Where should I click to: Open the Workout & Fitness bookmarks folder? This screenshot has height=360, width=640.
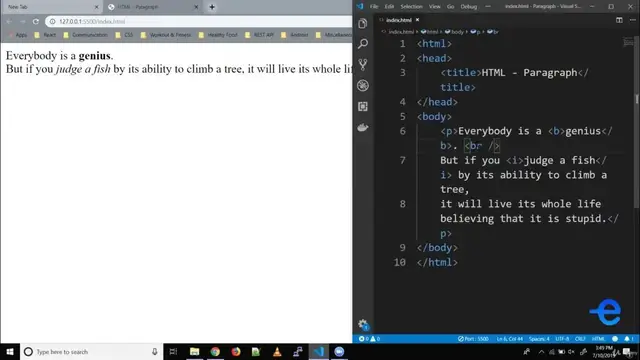click(x=166, y=35)
